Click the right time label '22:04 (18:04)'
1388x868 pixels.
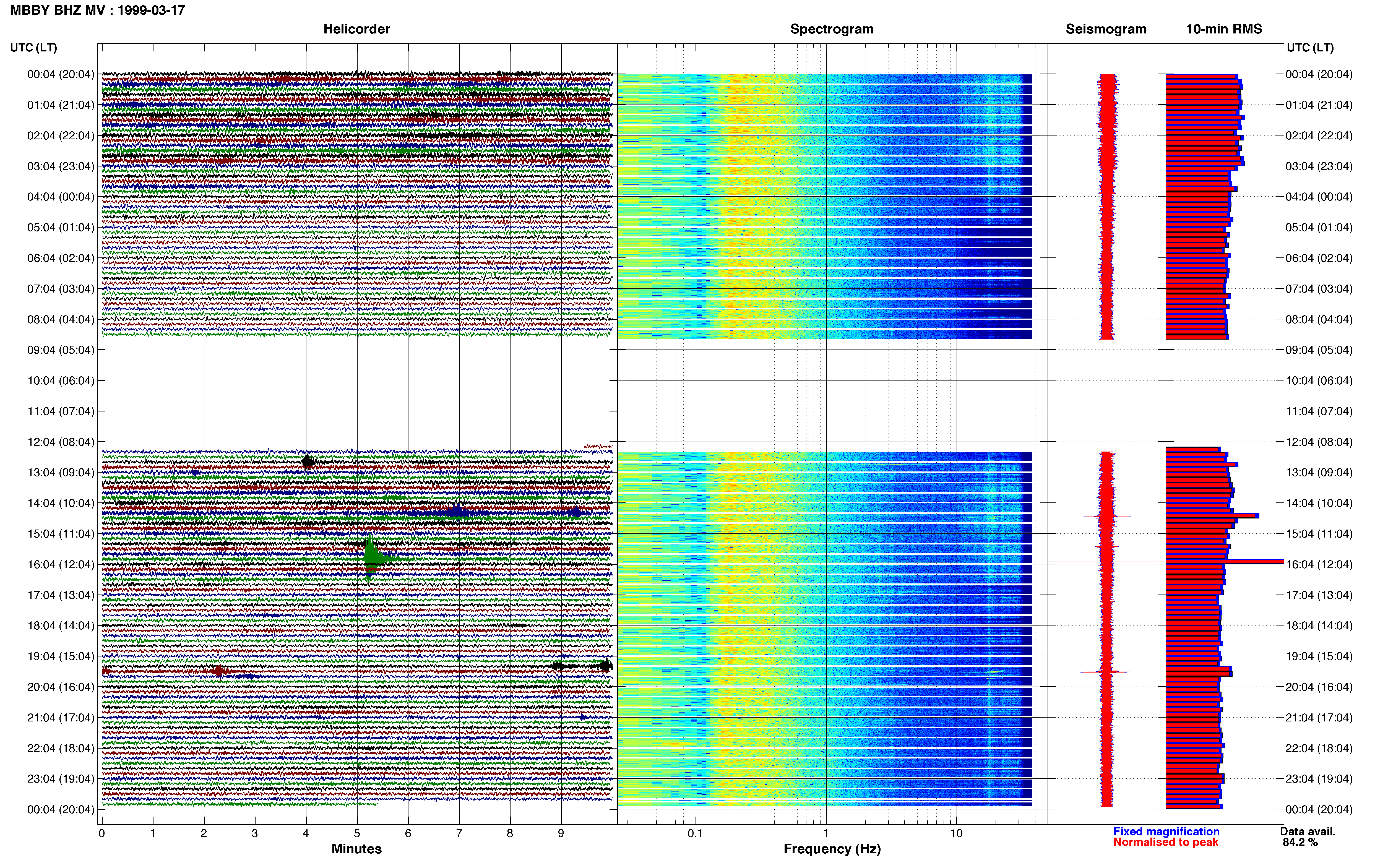[x=1319, y=748]
